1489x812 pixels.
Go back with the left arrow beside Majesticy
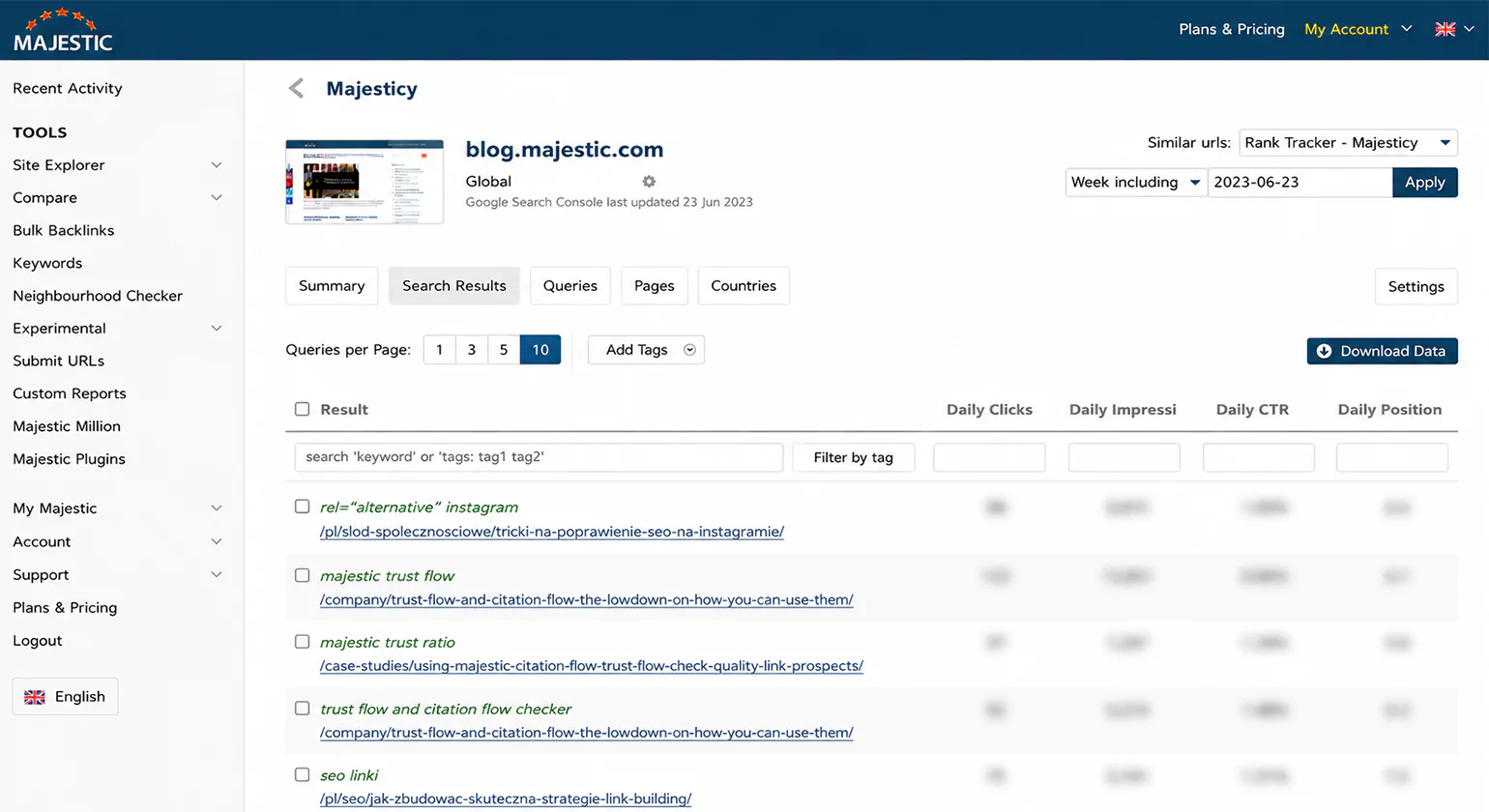297,89
